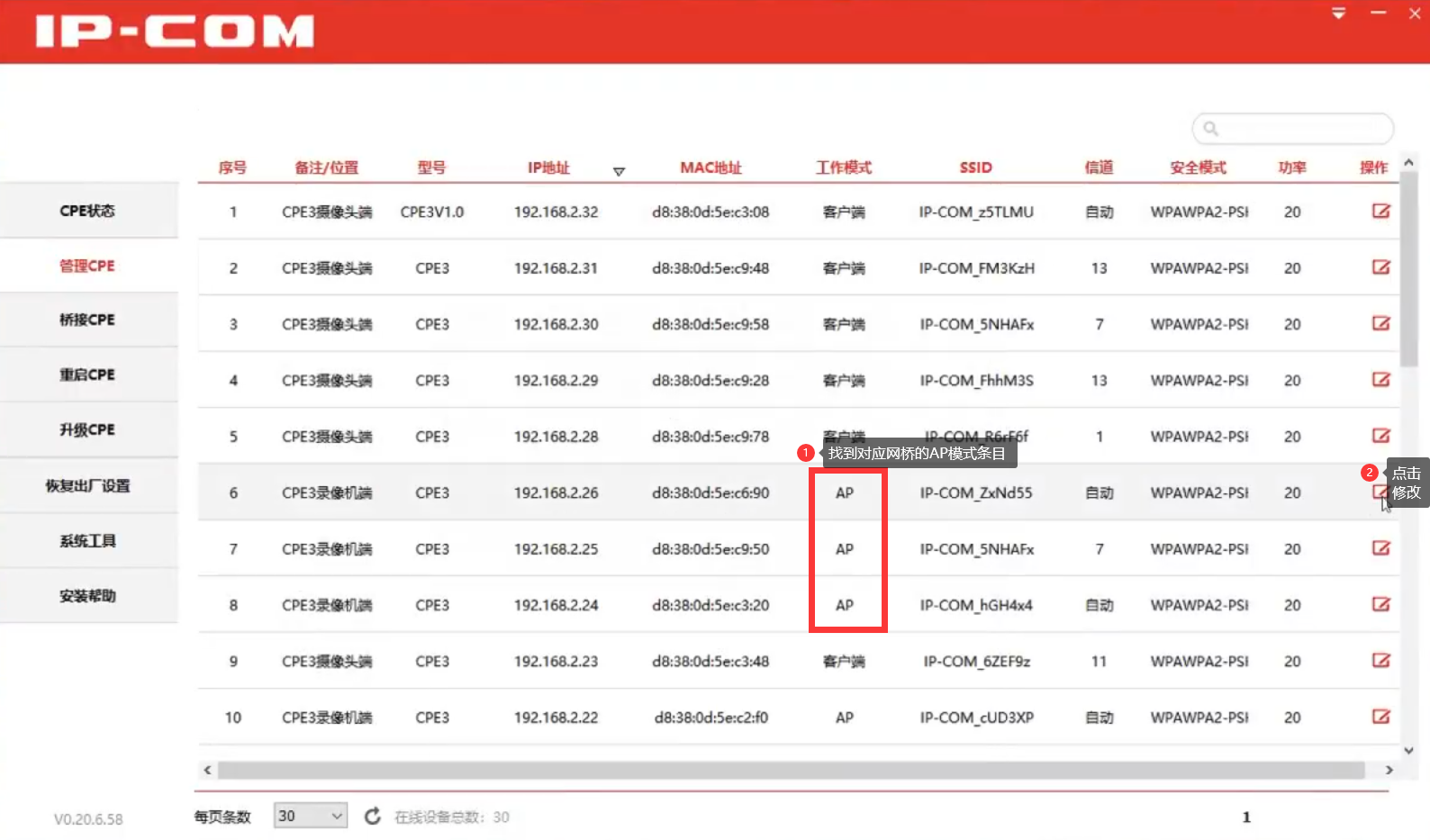Edit the CPE row with IP 192.168.2.29
Image resolution: width=1430 pixels, height=840 pixels.
tap(1380, 379)
